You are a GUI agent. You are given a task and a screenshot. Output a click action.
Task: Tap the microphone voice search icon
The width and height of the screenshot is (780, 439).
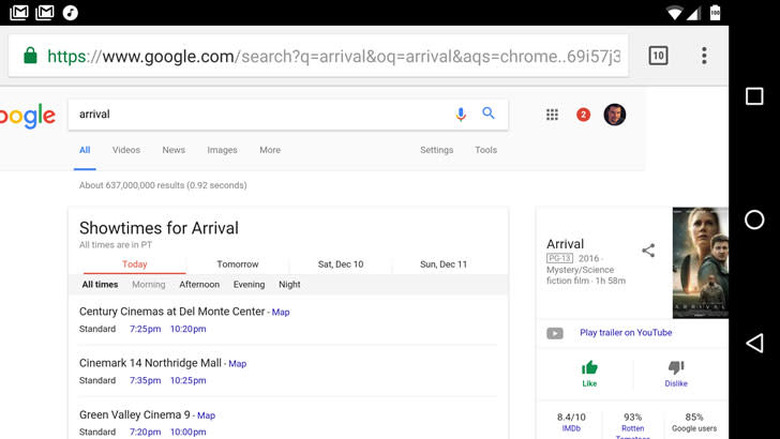[x=461, y=114]
